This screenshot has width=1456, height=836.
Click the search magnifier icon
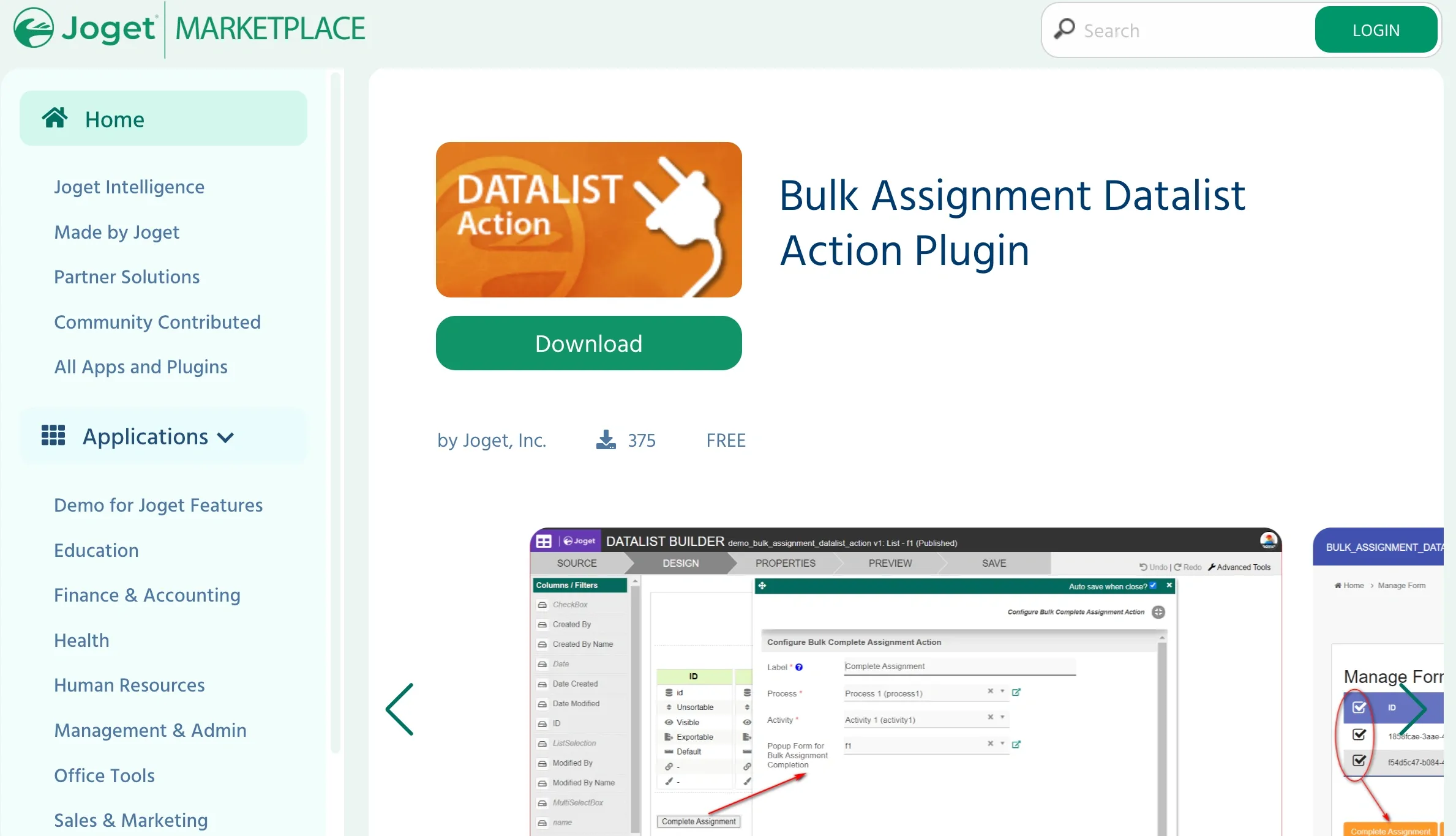tap(1064, 29)
